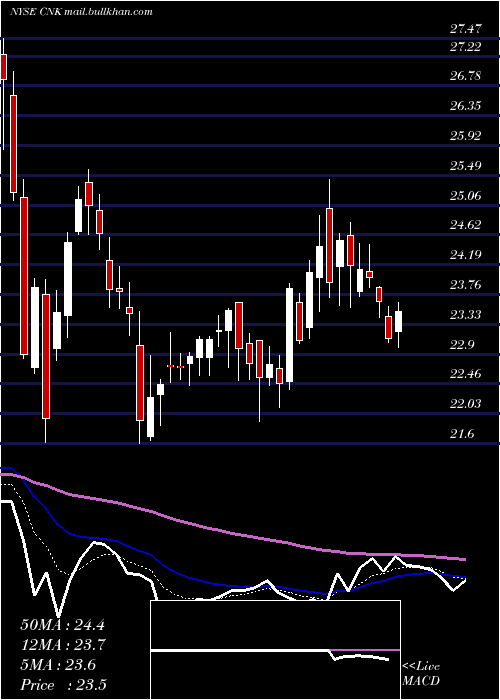Image resolution: width=500 pixels, height=700 pixels.
Task: Click the Price : 23.5 value
Action: (63, 685)
